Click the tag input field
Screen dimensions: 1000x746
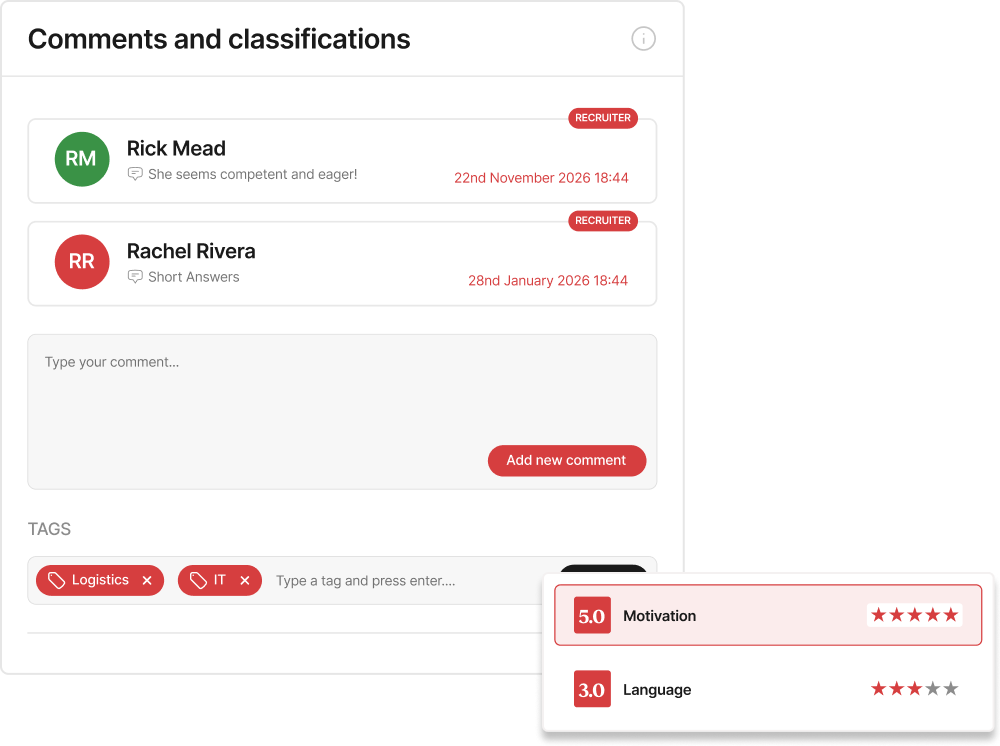point(408,581)
